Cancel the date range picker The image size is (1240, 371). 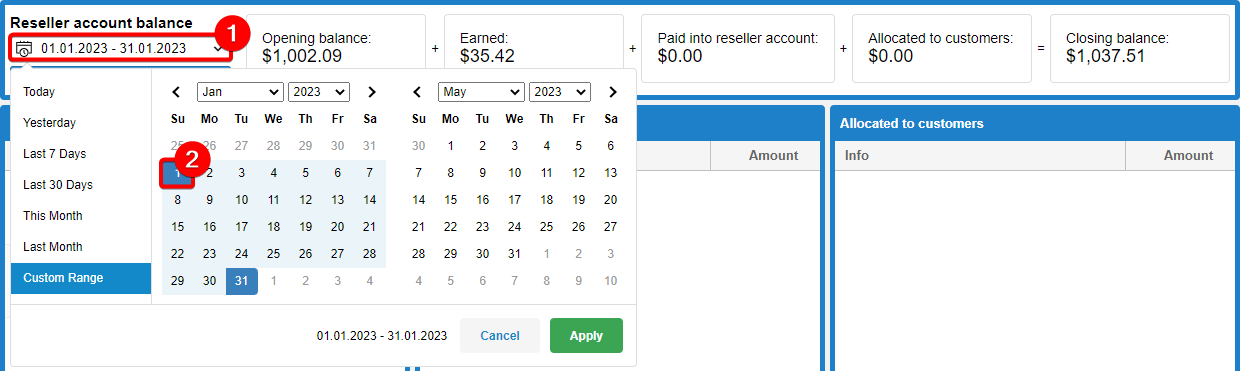[500, 336]
